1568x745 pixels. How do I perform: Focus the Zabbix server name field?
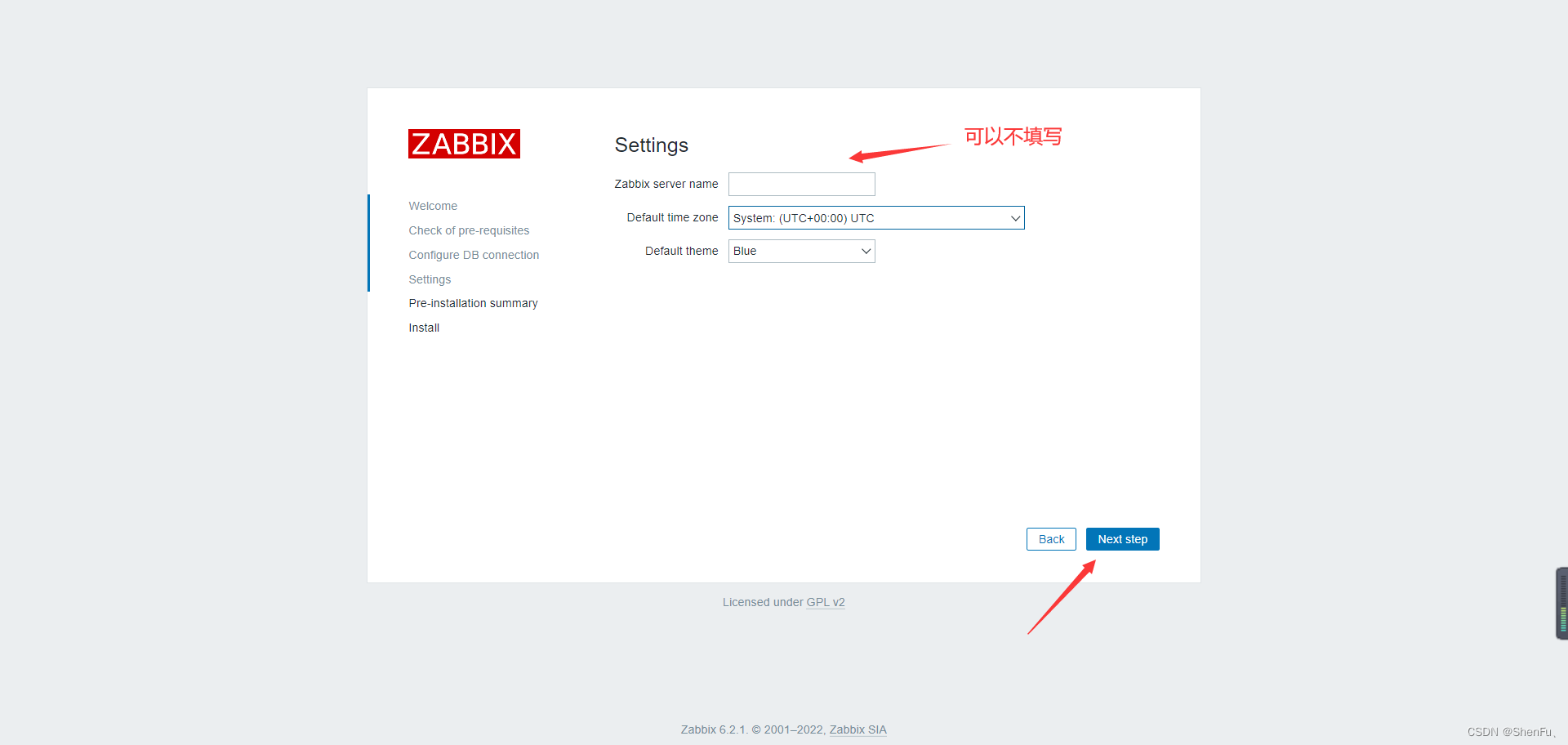[801, 184]
